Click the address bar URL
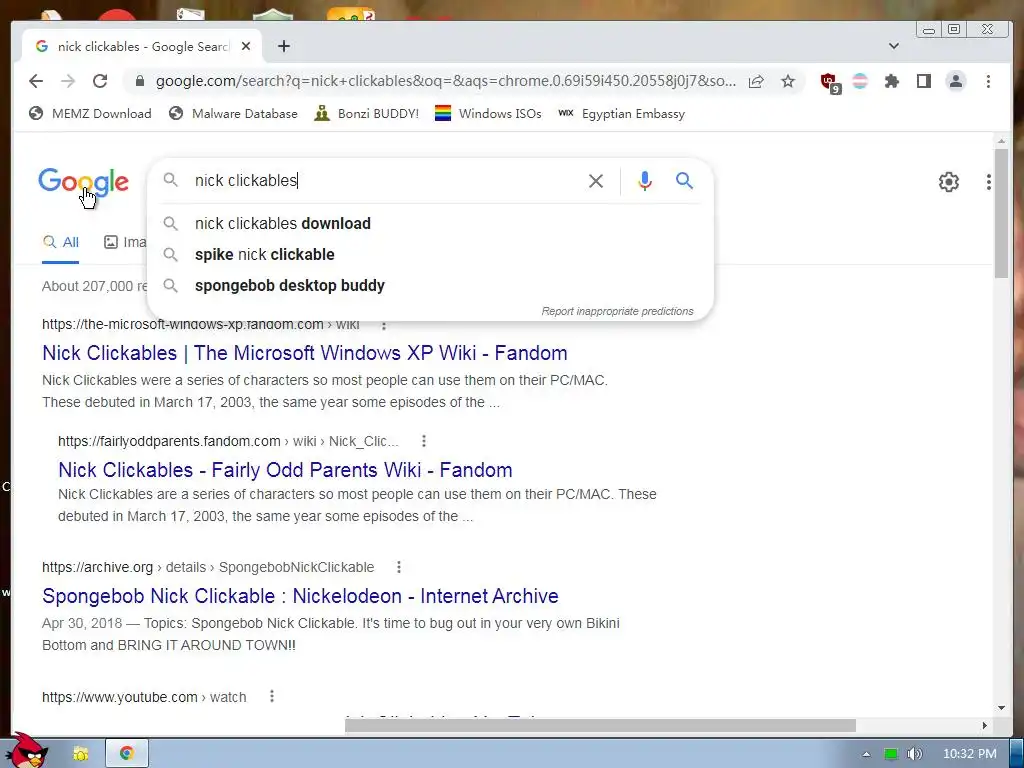 click(445, 81)
